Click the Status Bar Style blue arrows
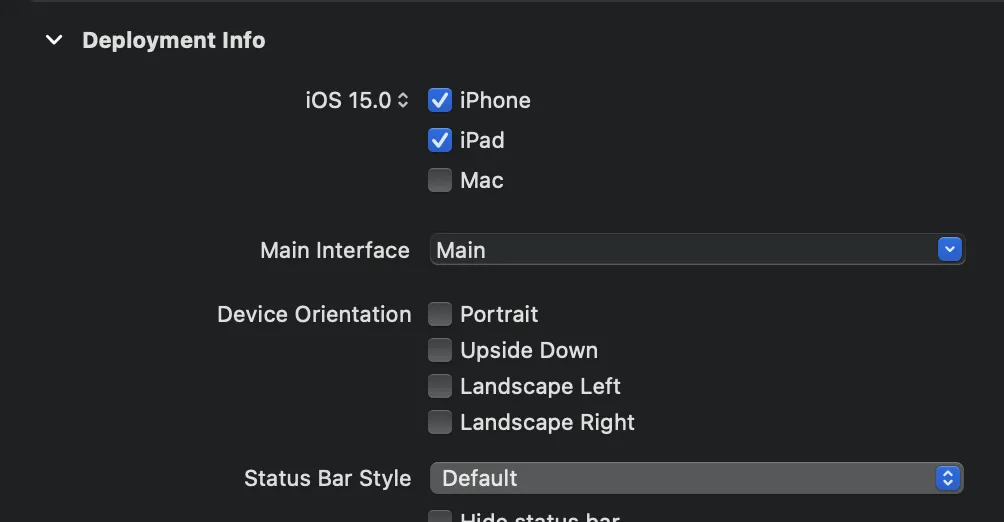 (x=947, y=478)
